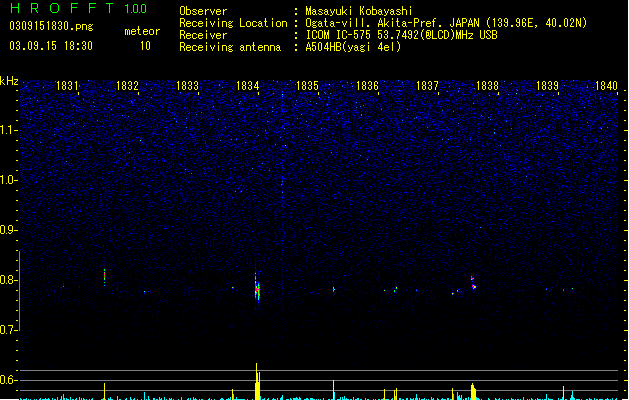This screenshot has height=400, width=629.
Task: Click the strong meteor echo near 1834
Action: pyautogui.click(x=257, y=288)
